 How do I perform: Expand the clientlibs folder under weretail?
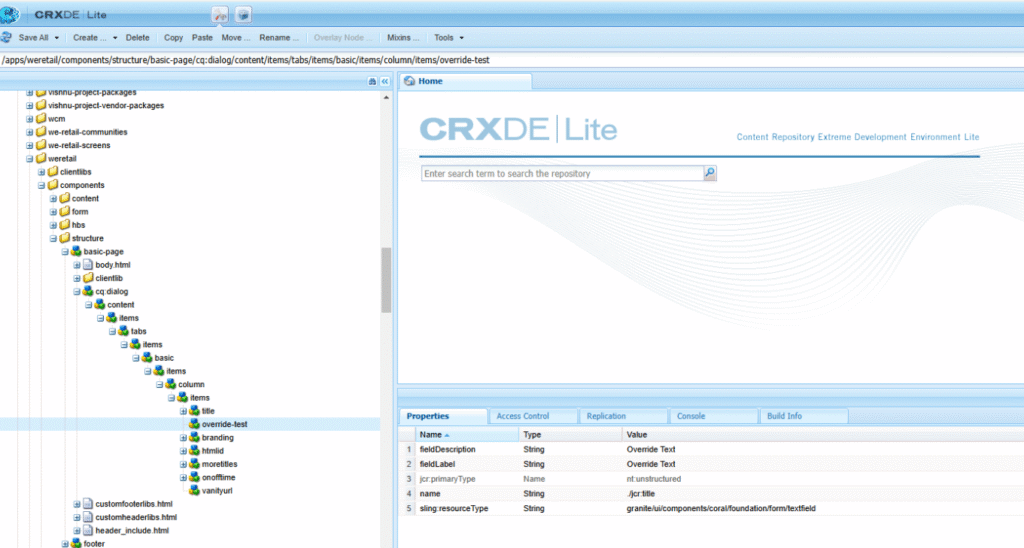click(41, 172)
